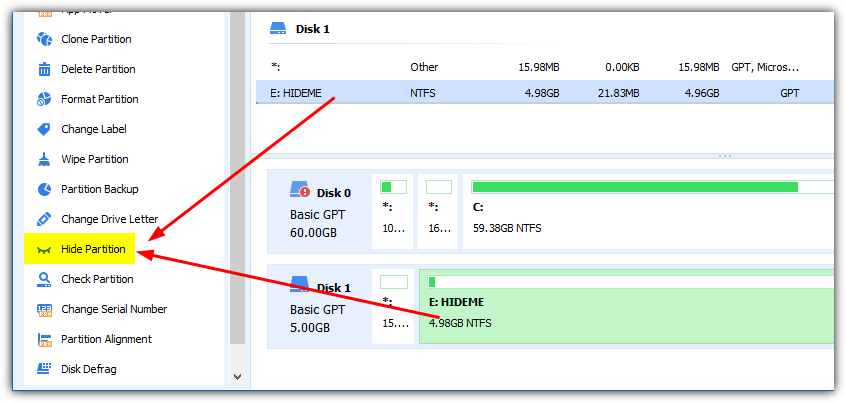Image resolution: width=846 pixels, height=402 pixels.
Task: Open Partition Backup option
Action: (100, 189)
